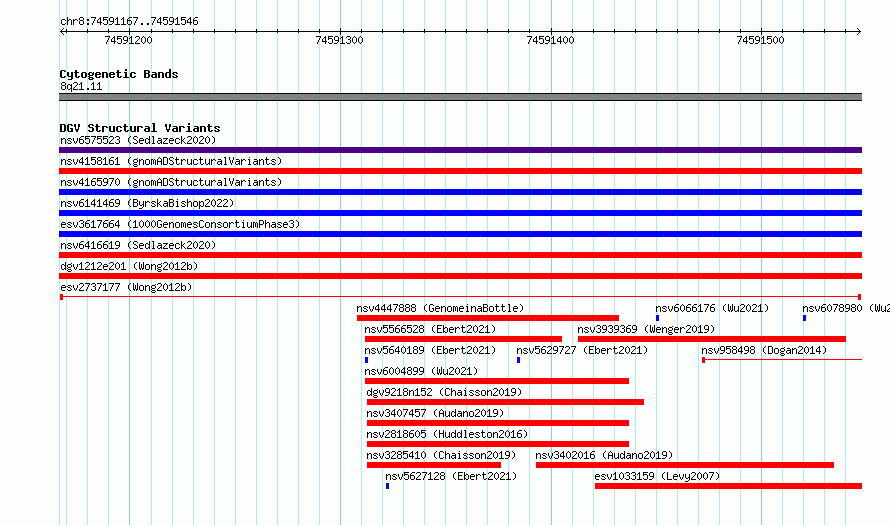Viewport: 890px width, 525px height.
Task: Click the nsv6575523 (Sedlazeck2020) purple variant bar
Action: 460,150
